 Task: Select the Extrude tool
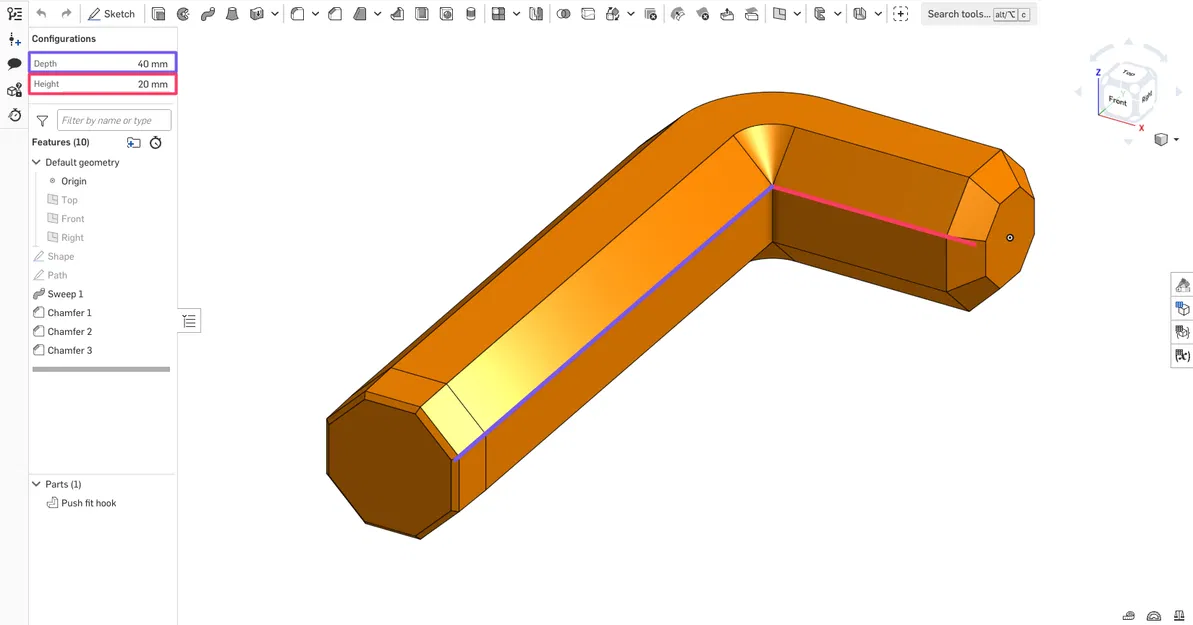tap(159, 13)
